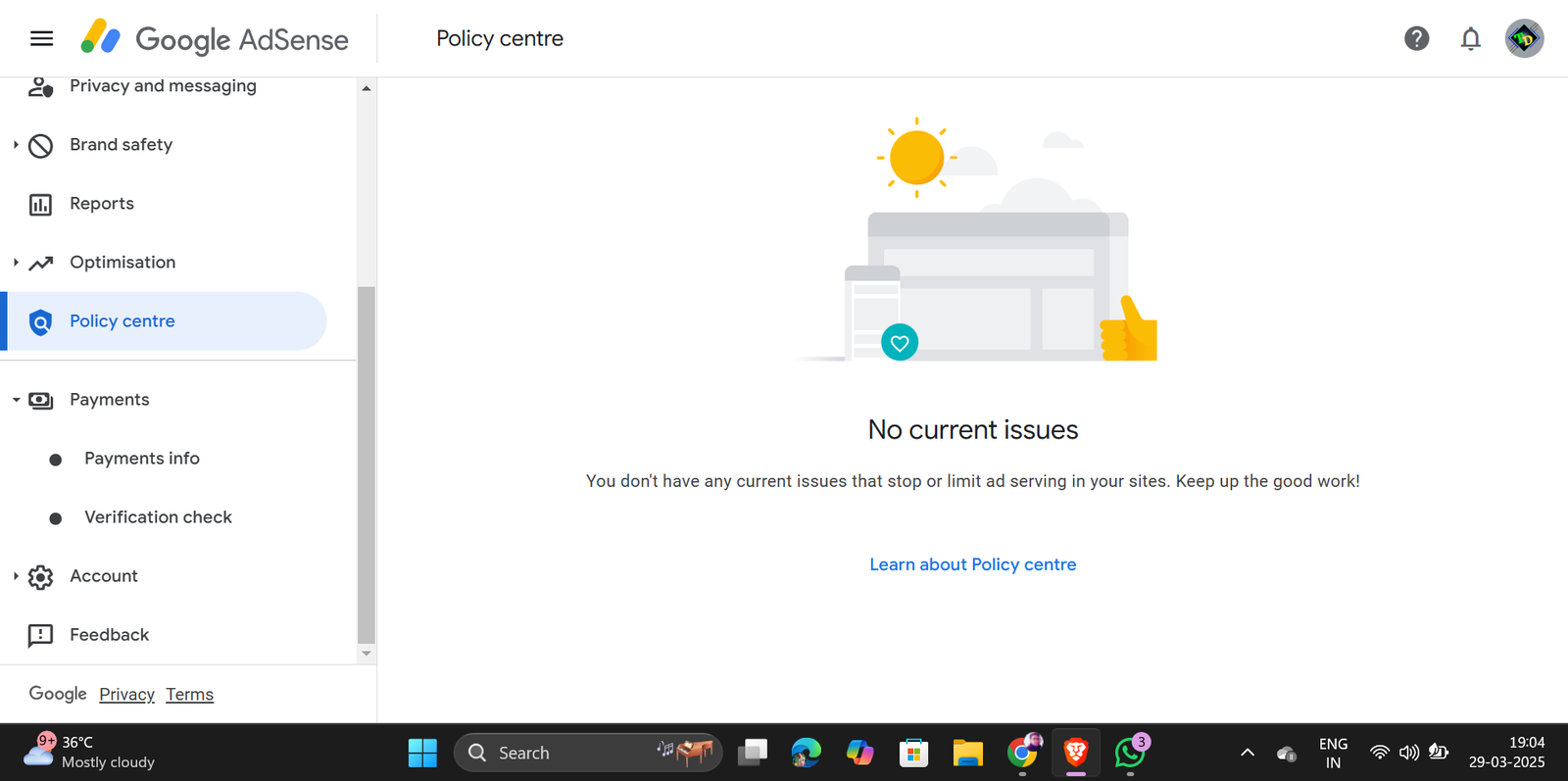
Task: Launch Copilot from the taskbar
Action: click(859, 753)
